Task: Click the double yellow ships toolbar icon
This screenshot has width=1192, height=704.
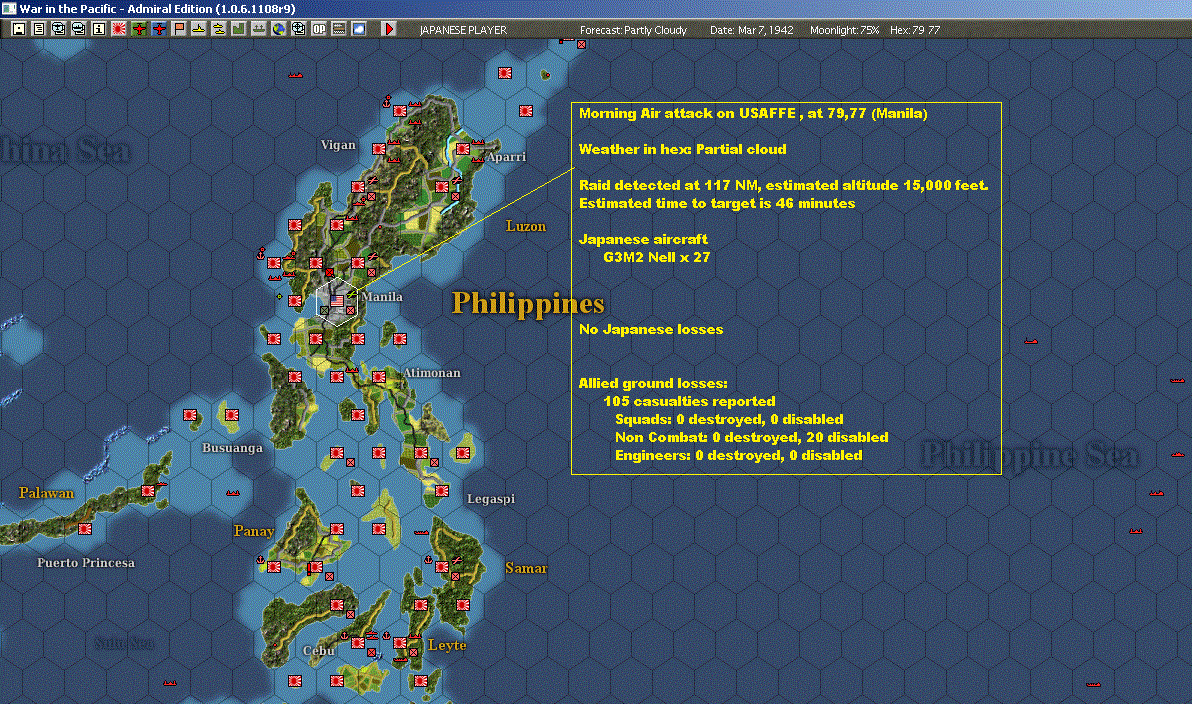Action: pyautogui.click(x=219, y=29)
